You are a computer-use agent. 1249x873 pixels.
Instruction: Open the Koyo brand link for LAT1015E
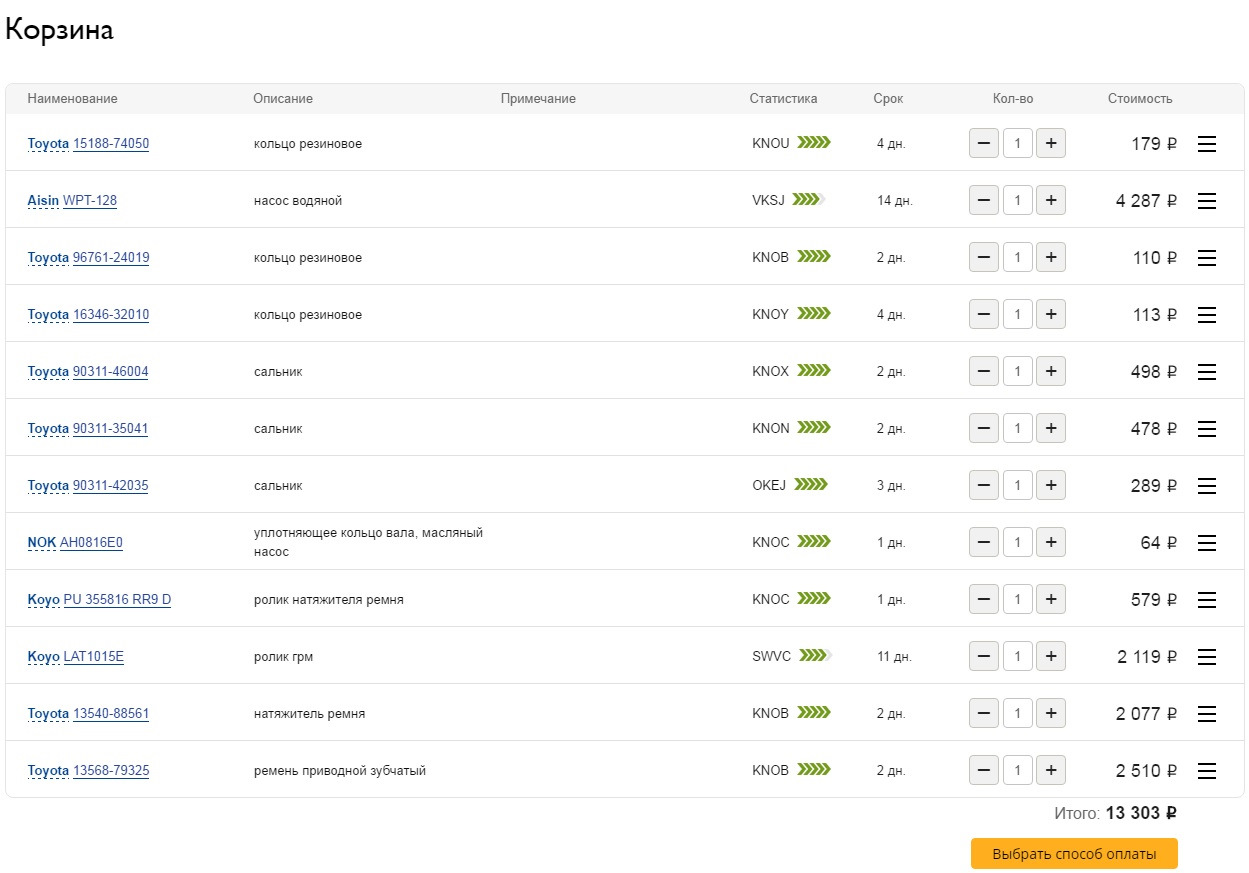pos(43,657)
